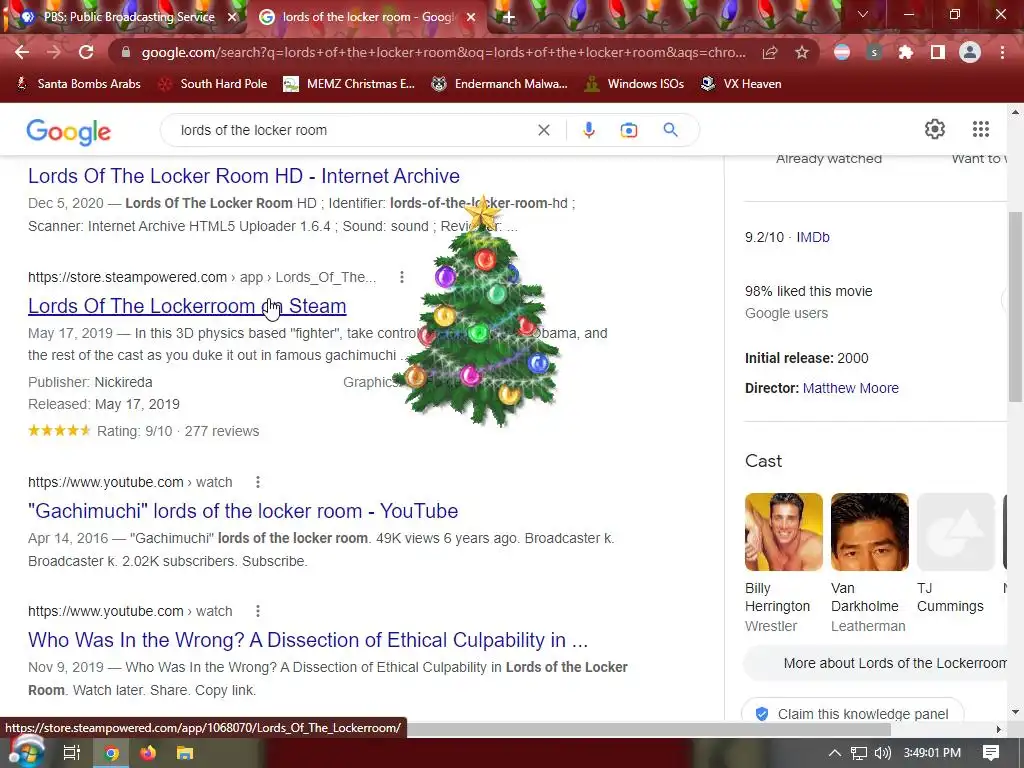The width and height of the screenshot is (1024, 768).
Task: Open the MEMZ Christmas bookmark
Action: tap(349, 84)
